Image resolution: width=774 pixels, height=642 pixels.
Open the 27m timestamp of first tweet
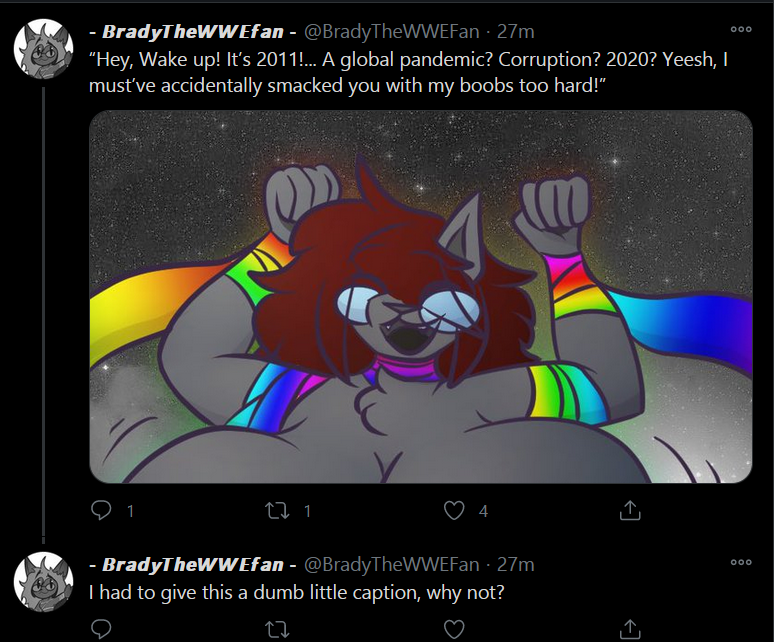(x=515, y=32)
